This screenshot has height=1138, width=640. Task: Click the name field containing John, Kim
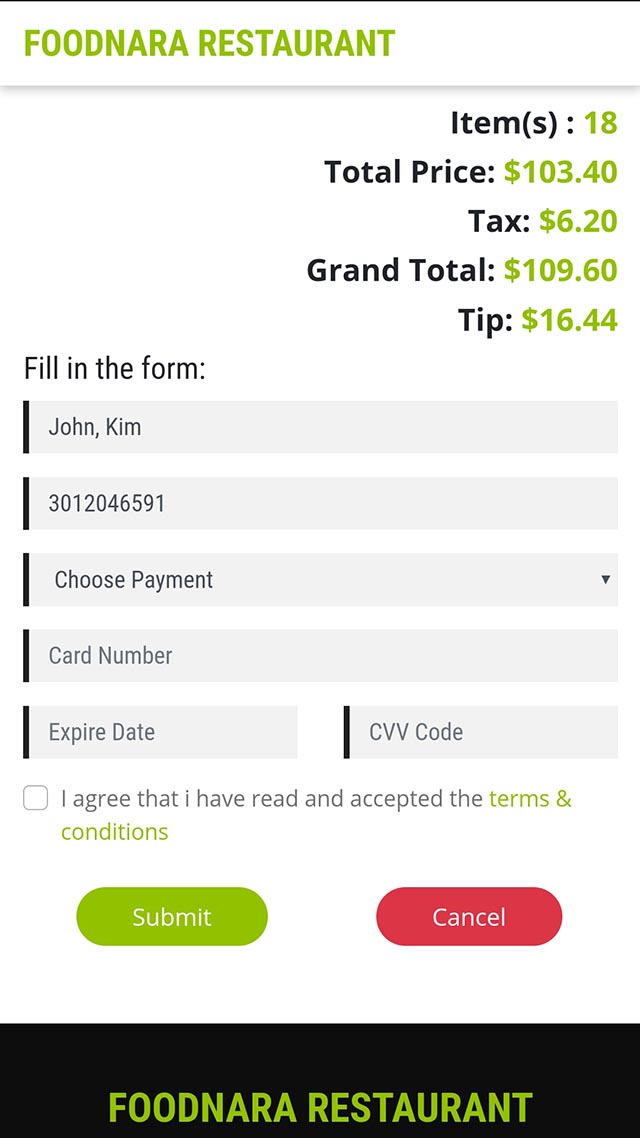pos(320,427)
